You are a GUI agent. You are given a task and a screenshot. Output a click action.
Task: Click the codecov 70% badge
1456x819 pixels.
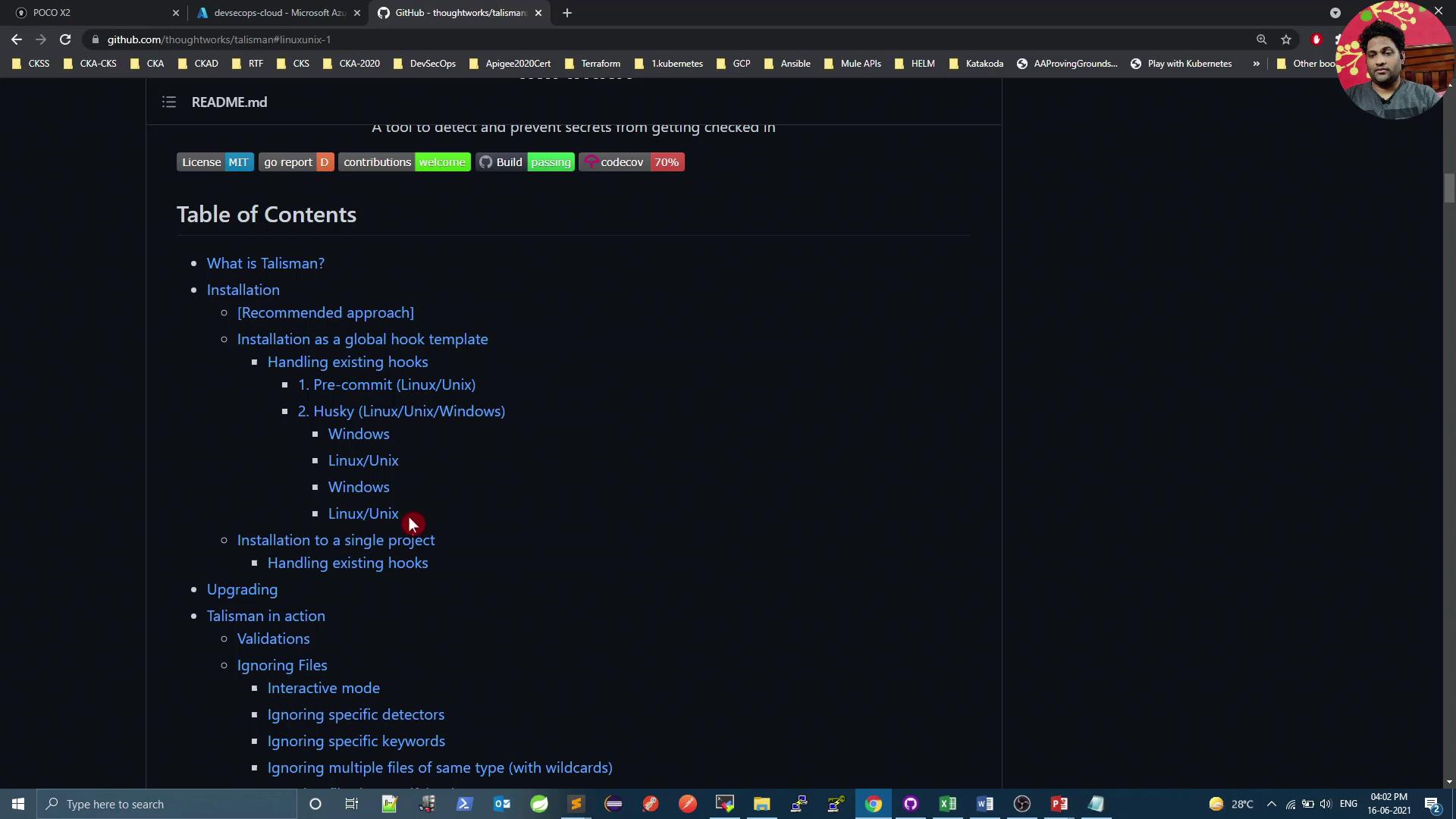[x=632, y=162]
